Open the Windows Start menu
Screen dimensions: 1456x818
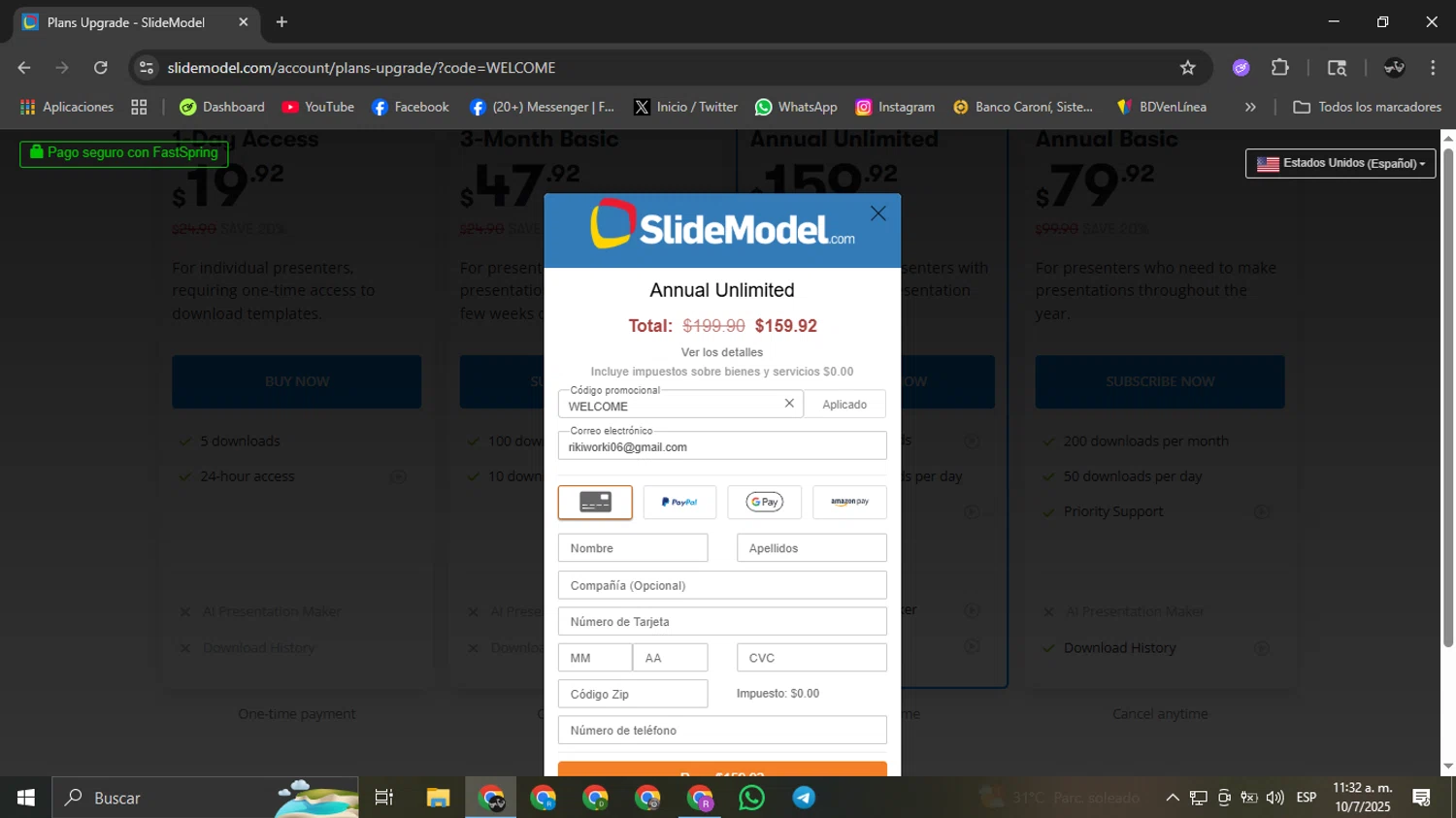click(26, 798)
